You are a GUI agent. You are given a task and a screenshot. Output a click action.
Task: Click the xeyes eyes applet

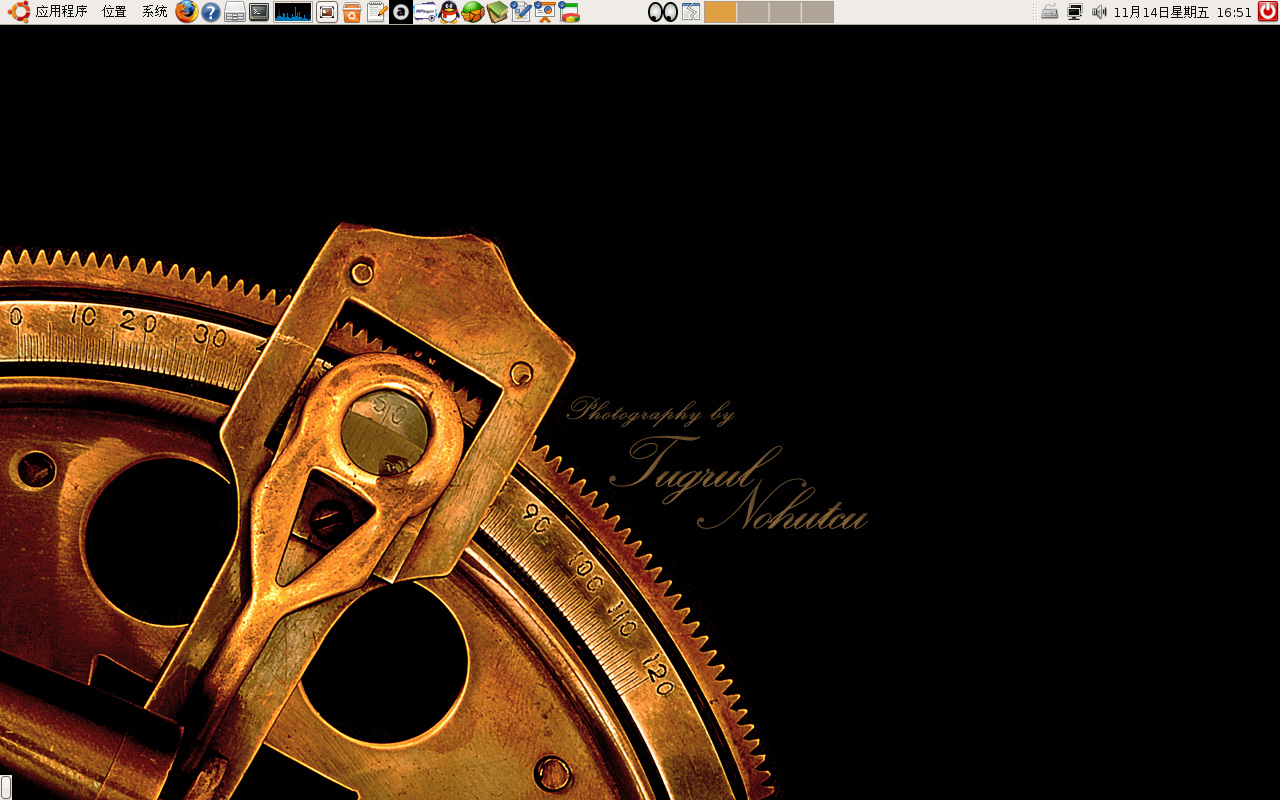(x=662, y=12)
